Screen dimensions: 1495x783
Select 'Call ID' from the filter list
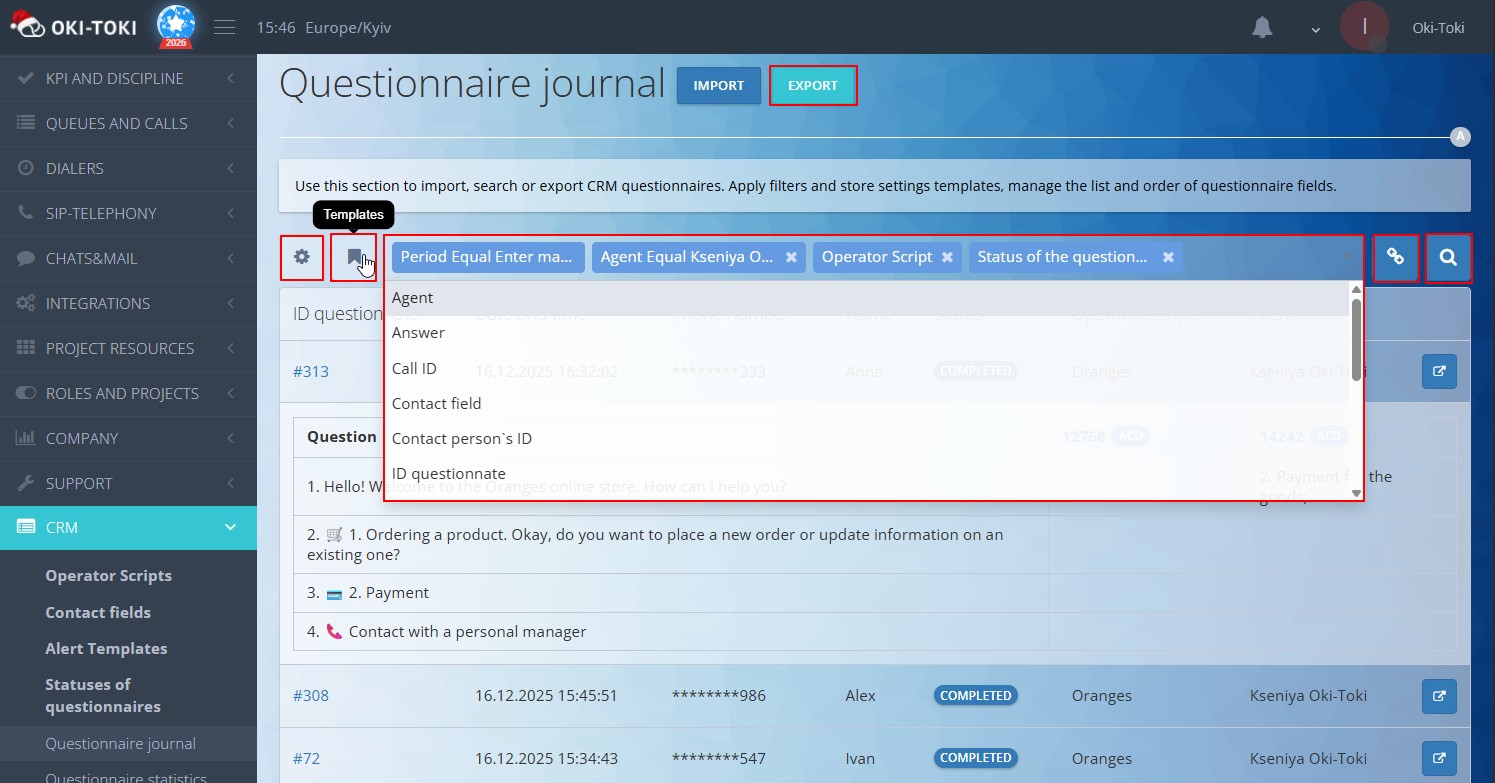[414, 368]
